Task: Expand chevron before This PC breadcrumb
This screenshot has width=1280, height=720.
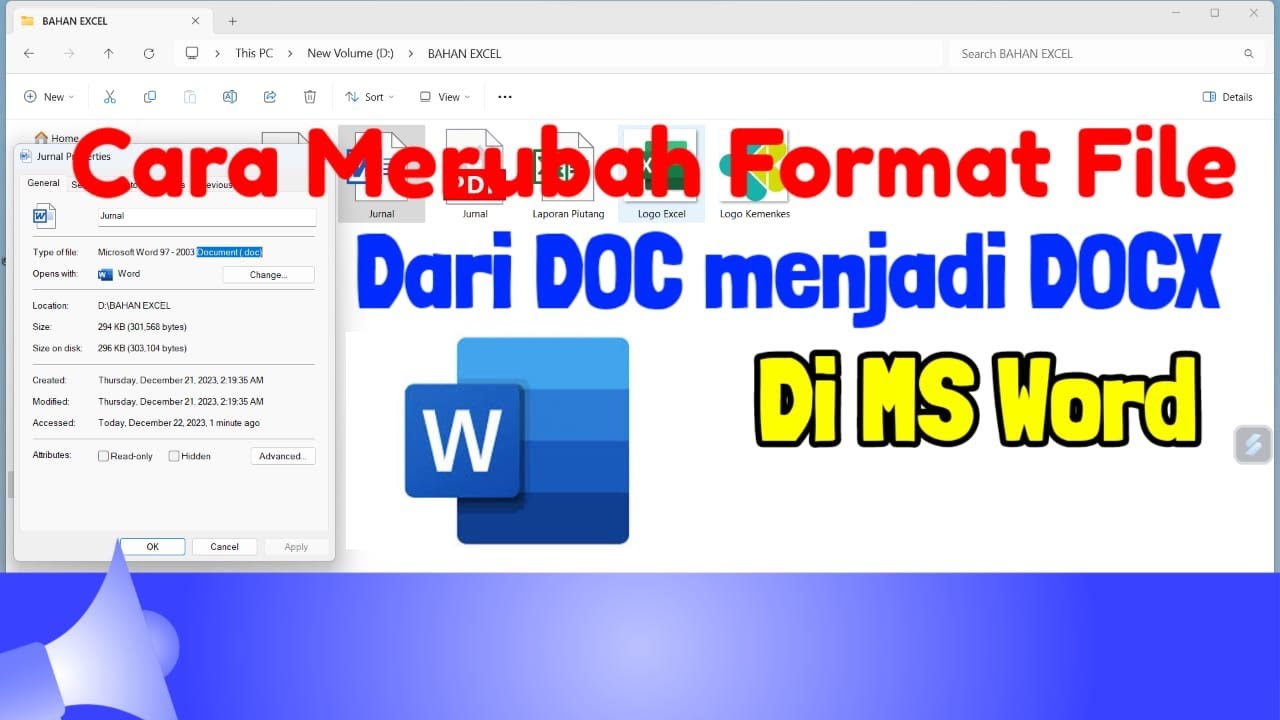Action: (217, 53)
